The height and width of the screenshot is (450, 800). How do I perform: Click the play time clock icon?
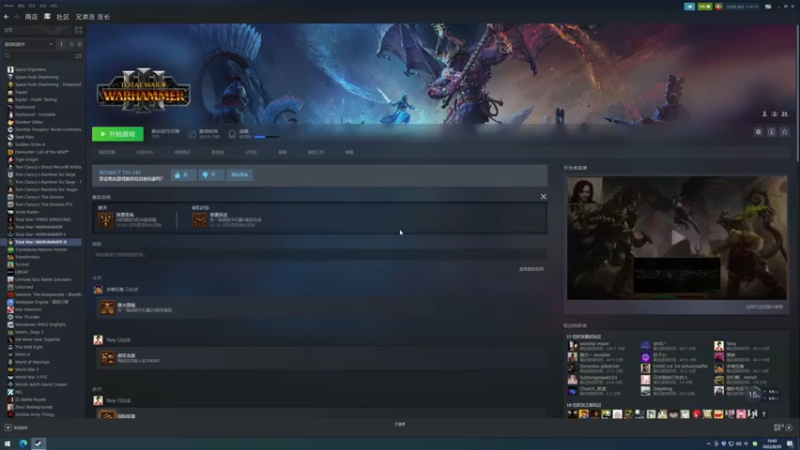[192, 134]
